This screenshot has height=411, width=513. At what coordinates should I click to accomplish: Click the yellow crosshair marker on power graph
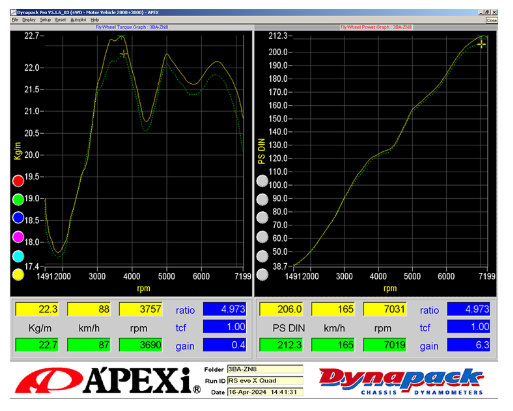[x=481, y=44]
